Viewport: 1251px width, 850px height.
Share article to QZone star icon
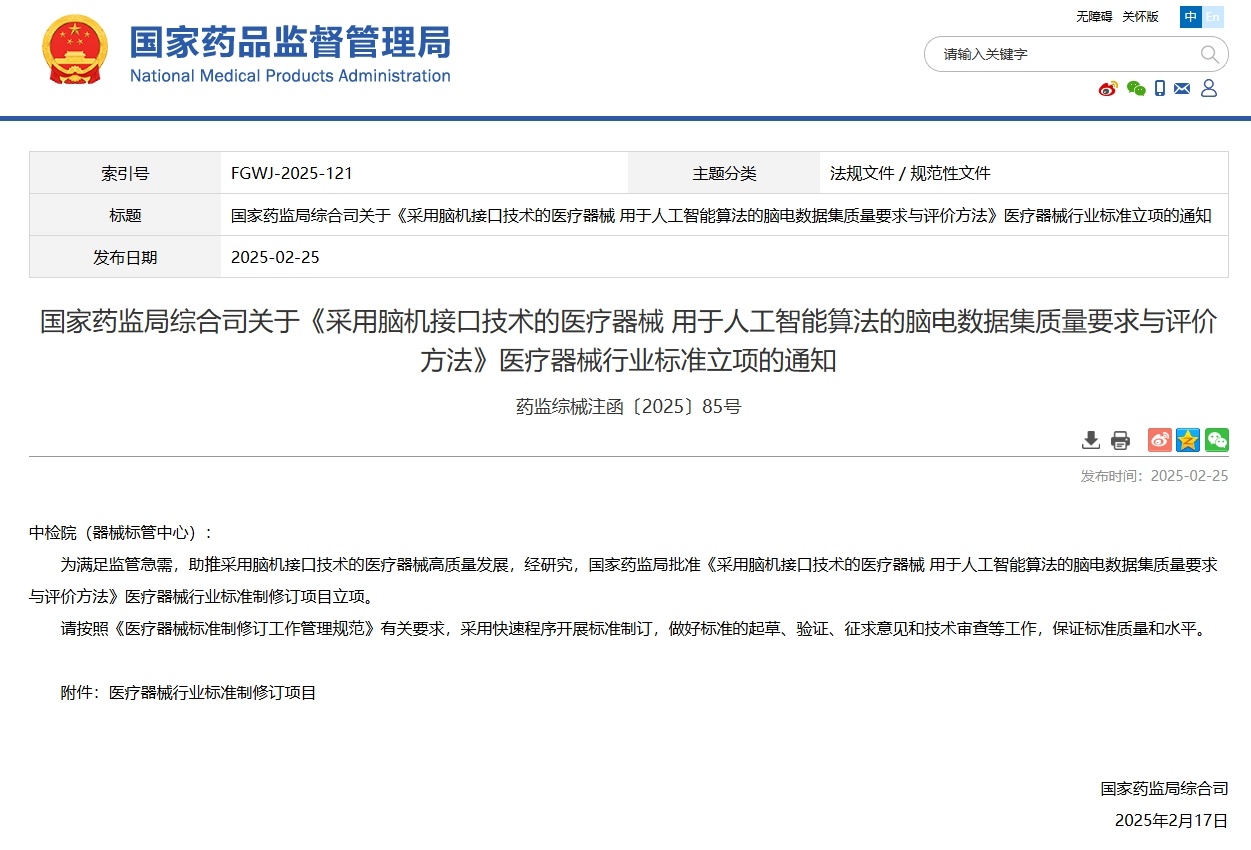1187,440
